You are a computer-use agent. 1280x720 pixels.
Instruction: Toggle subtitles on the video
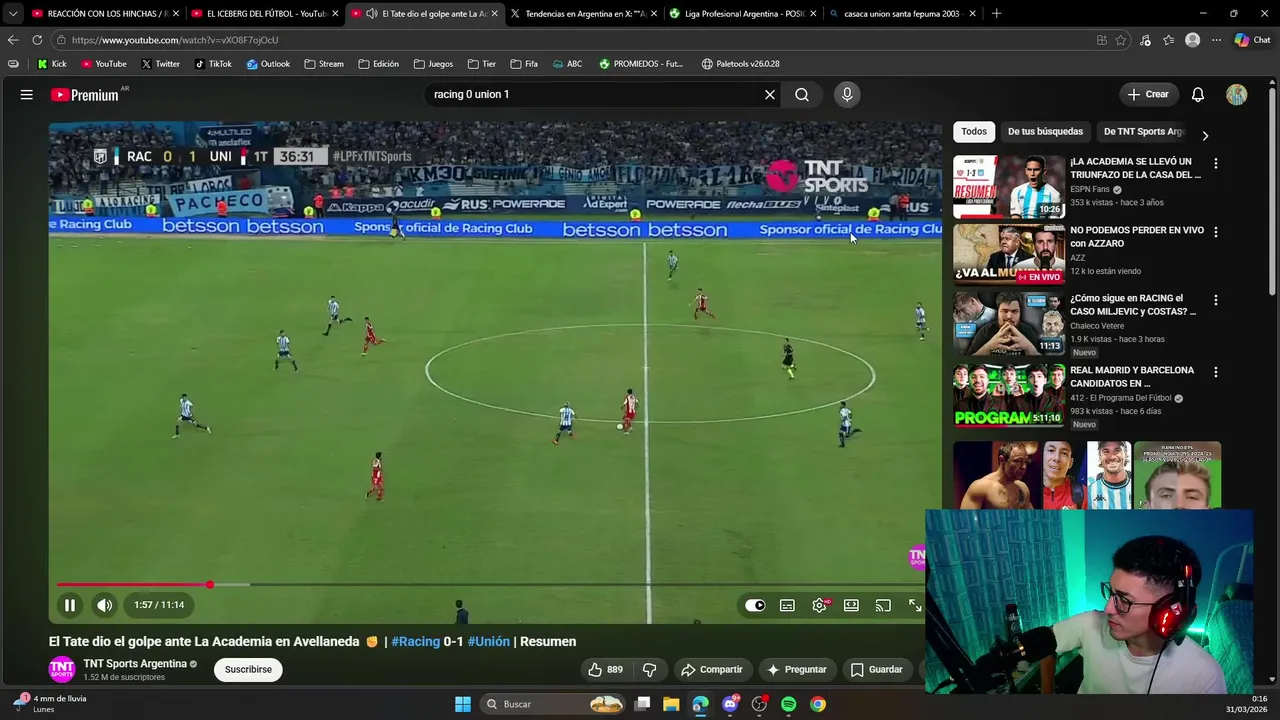coord(787,605)
